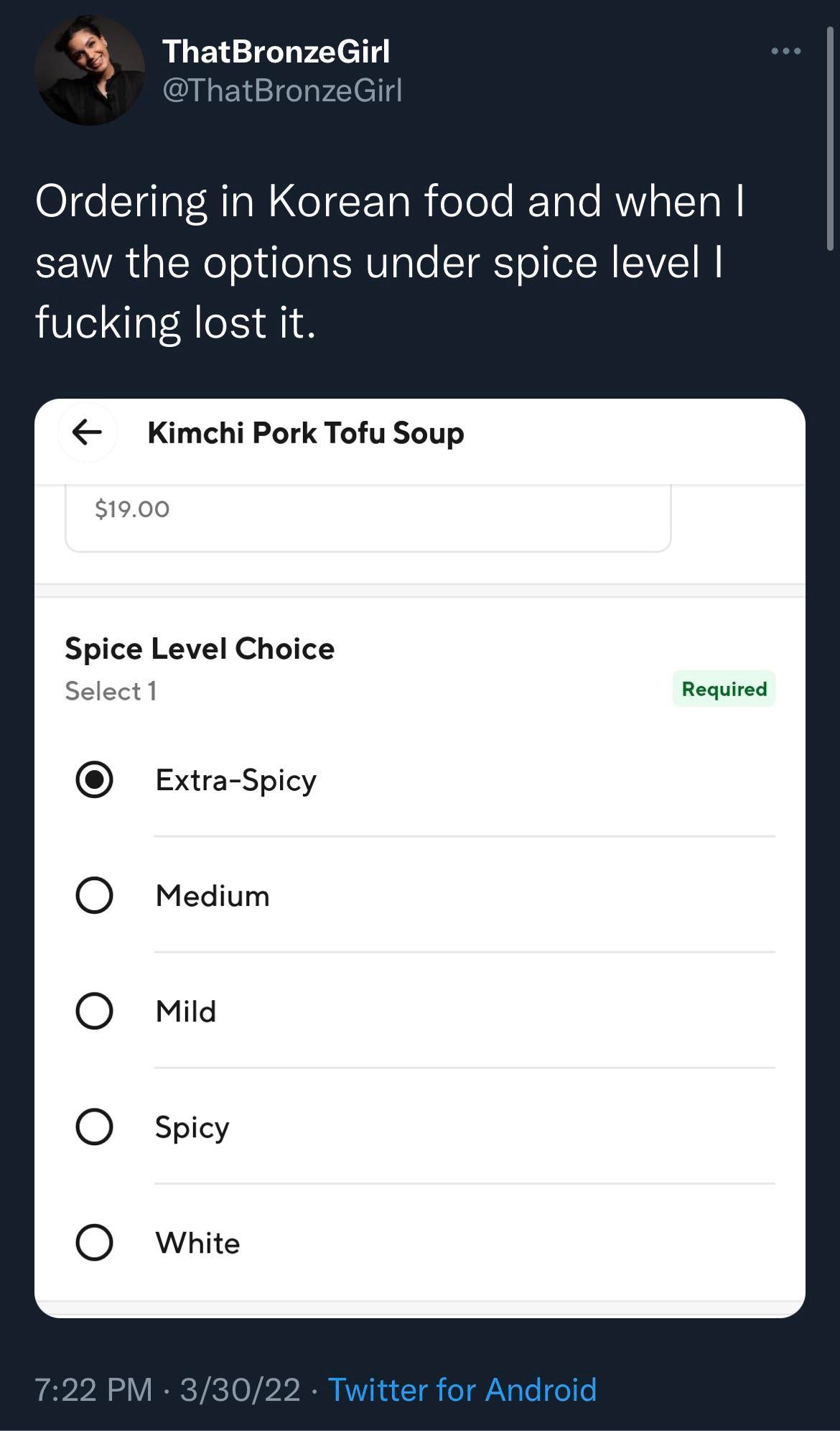Screen dimensions: 840x1431
Task: Click the Kimchi Pork Tofu Soup title
Action: [x=306, y=433]
